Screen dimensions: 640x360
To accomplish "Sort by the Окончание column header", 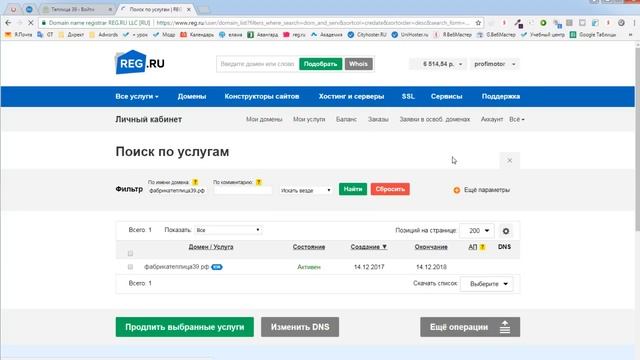I will (x=431, y=247).
